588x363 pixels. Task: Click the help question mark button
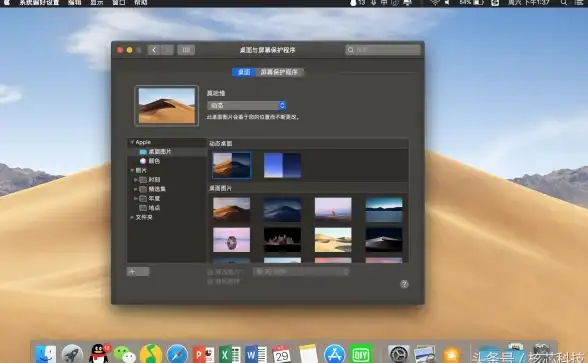click(404, 284)
